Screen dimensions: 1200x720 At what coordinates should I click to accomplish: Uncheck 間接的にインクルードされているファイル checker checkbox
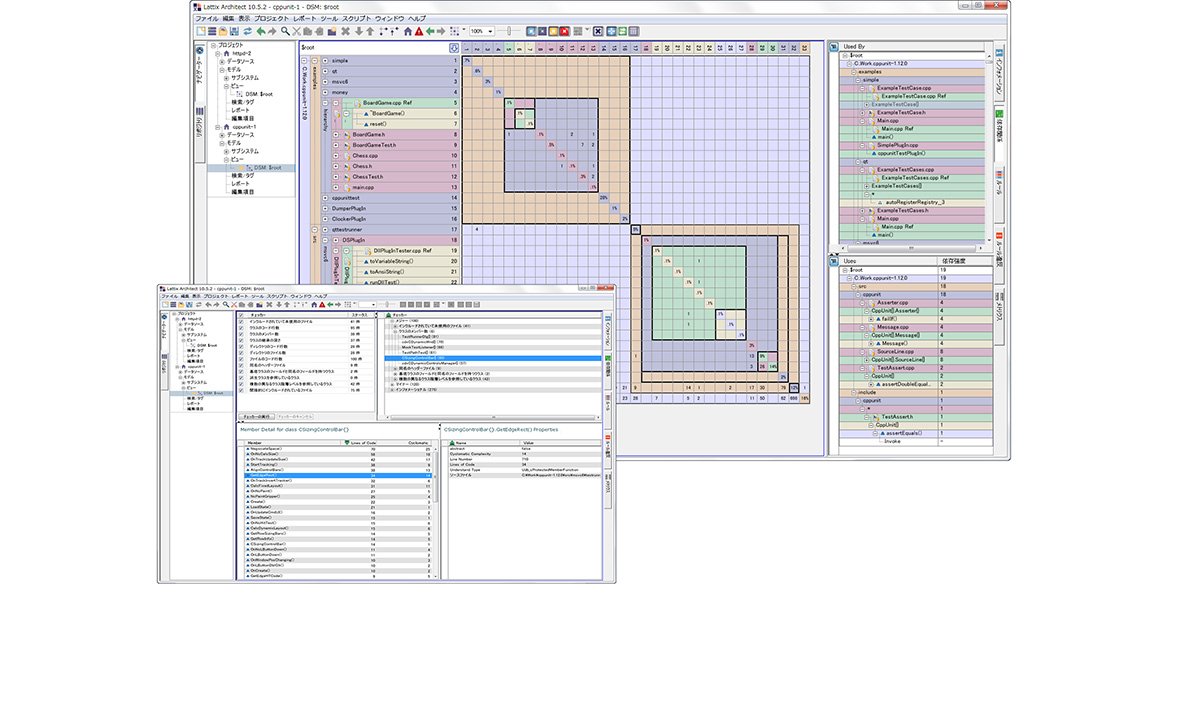[x=241, y=389]
